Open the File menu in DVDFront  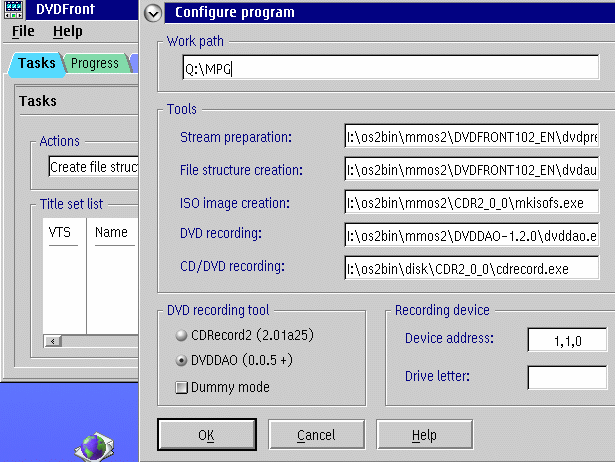tap(23, 31)
